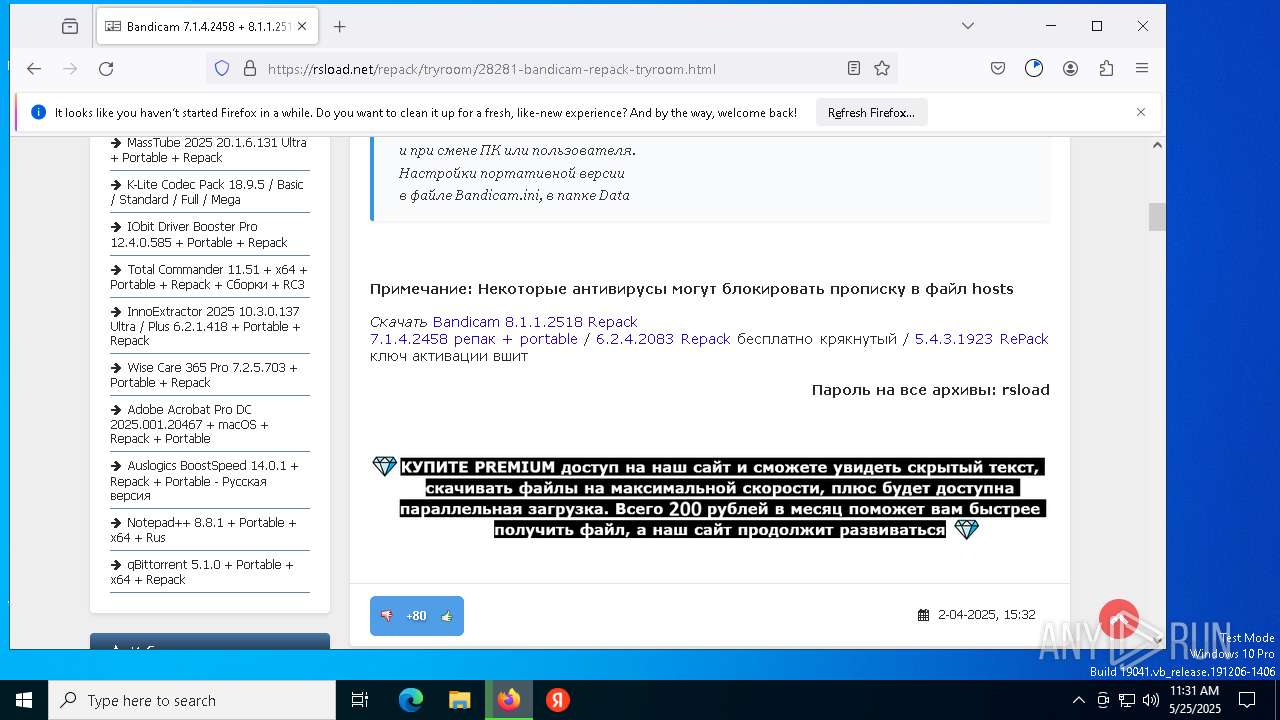
Task: Open network status tray icon
Action: point(1127,700)
